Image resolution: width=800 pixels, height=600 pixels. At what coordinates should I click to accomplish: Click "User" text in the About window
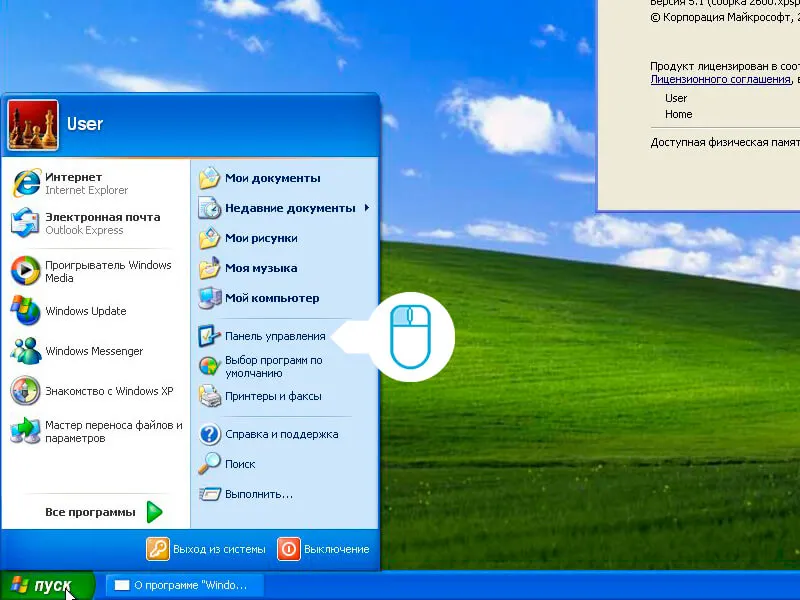[x=676, y=98]
